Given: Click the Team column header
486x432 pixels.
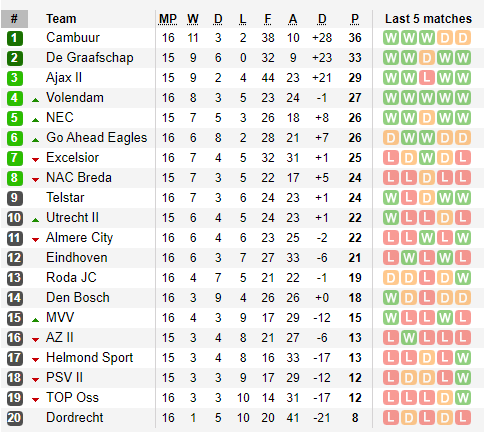Looking at the screenshot, I should coord(61,19).
